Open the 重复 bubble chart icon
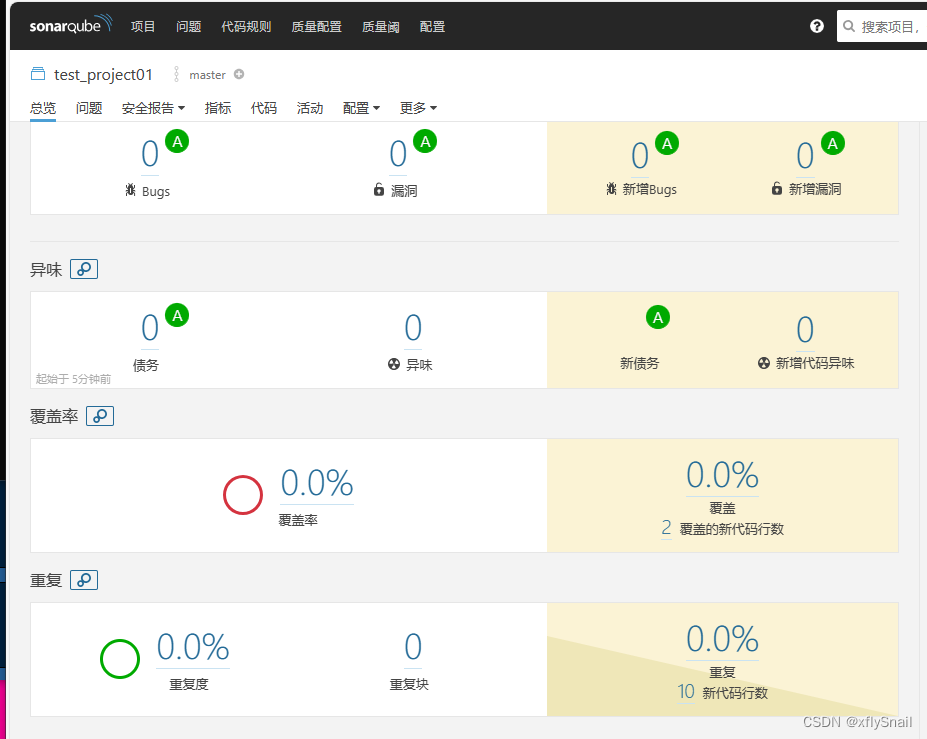 pos(84,580)
